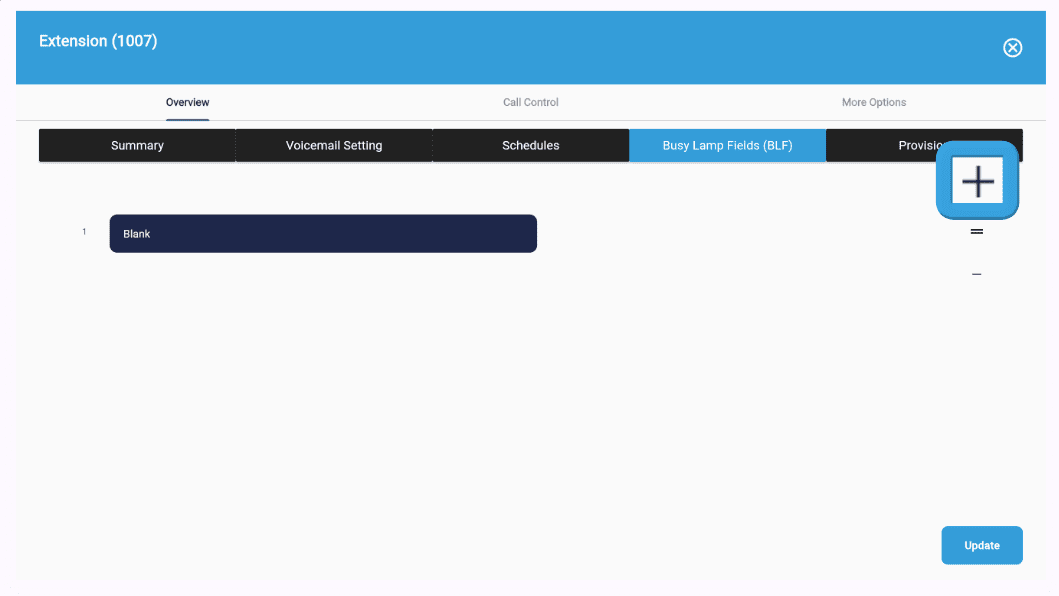Select the Busy Lamp Fields (BLF) sub-tab
The width and height of the screenshot is (1059, 596).
point(727,145)
